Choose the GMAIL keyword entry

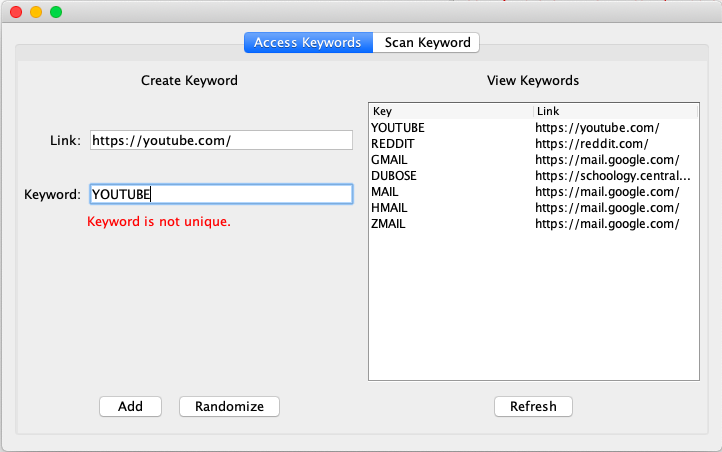[390, 160]
